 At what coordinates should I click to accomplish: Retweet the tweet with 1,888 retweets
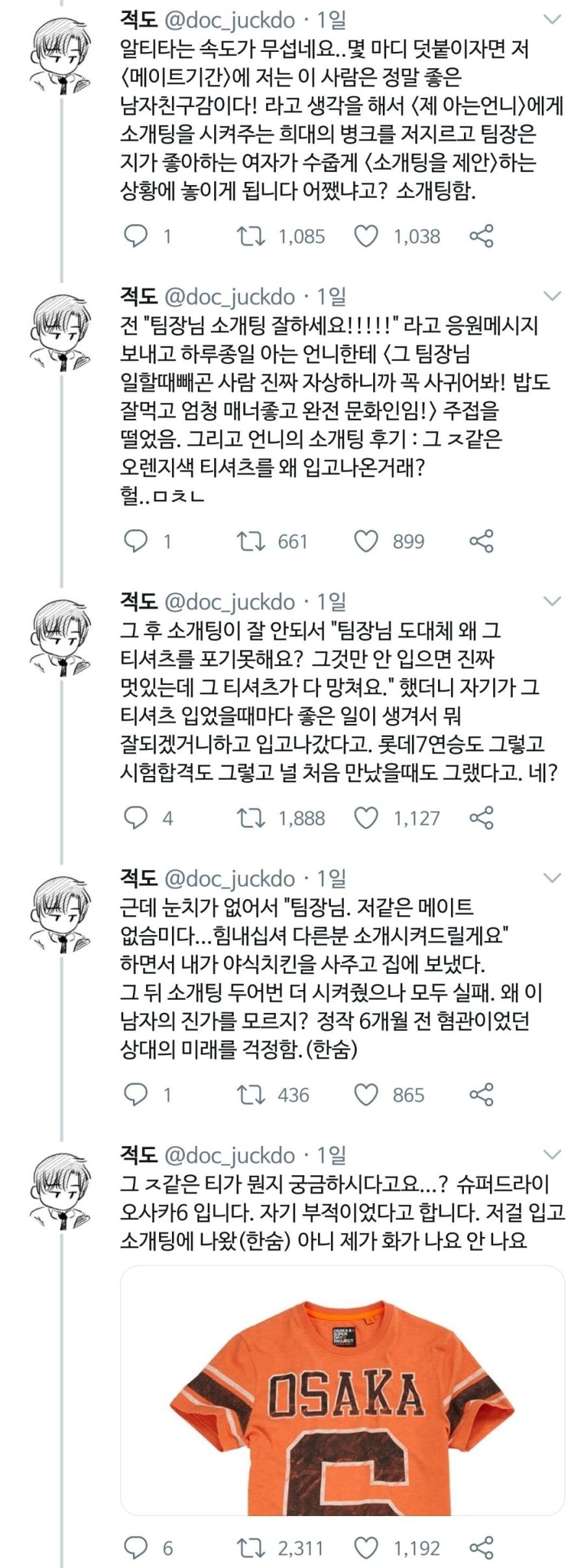pos(250,818)
